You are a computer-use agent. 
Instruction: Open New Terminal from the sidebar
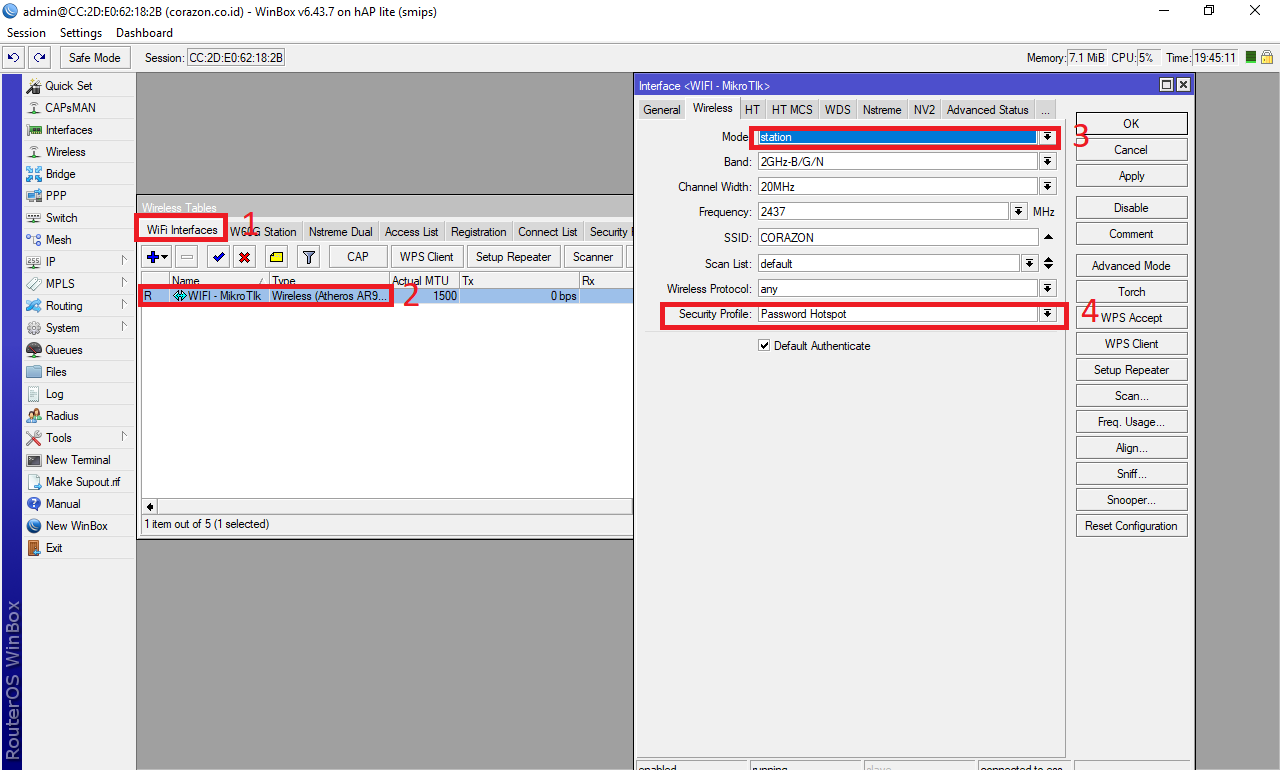click(x=78, y=460)
